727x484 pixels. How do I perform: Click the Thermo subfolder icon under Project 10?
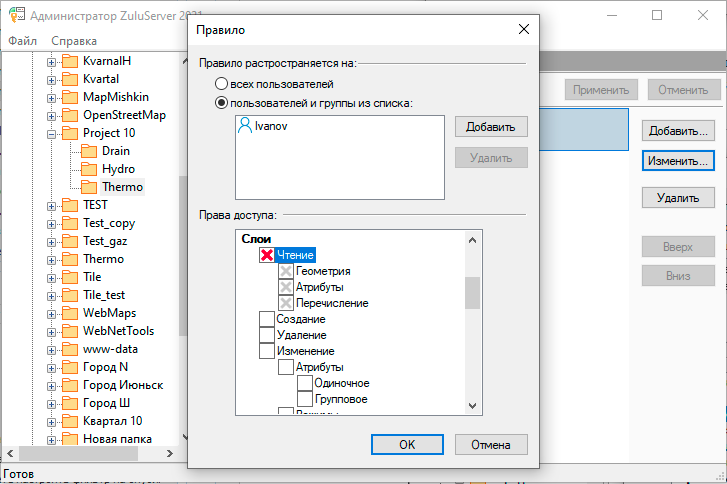coord(88,187)
